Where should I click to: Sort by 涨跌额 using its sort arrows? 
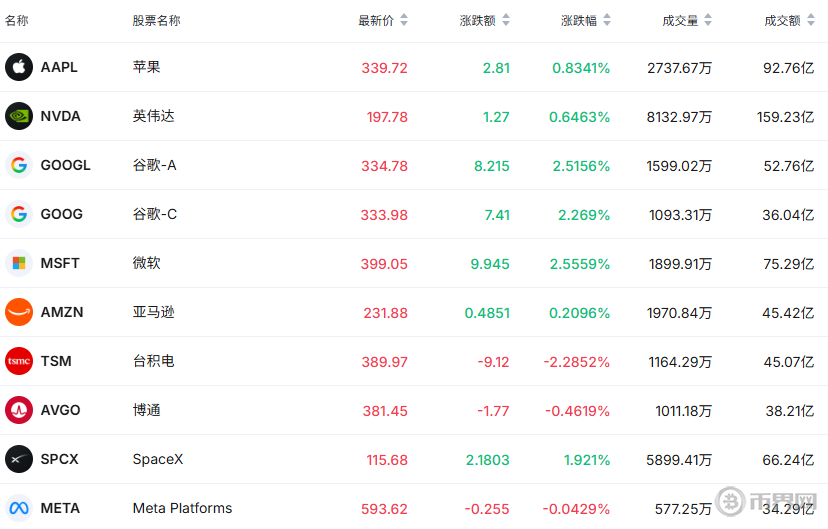click(506, 20)
